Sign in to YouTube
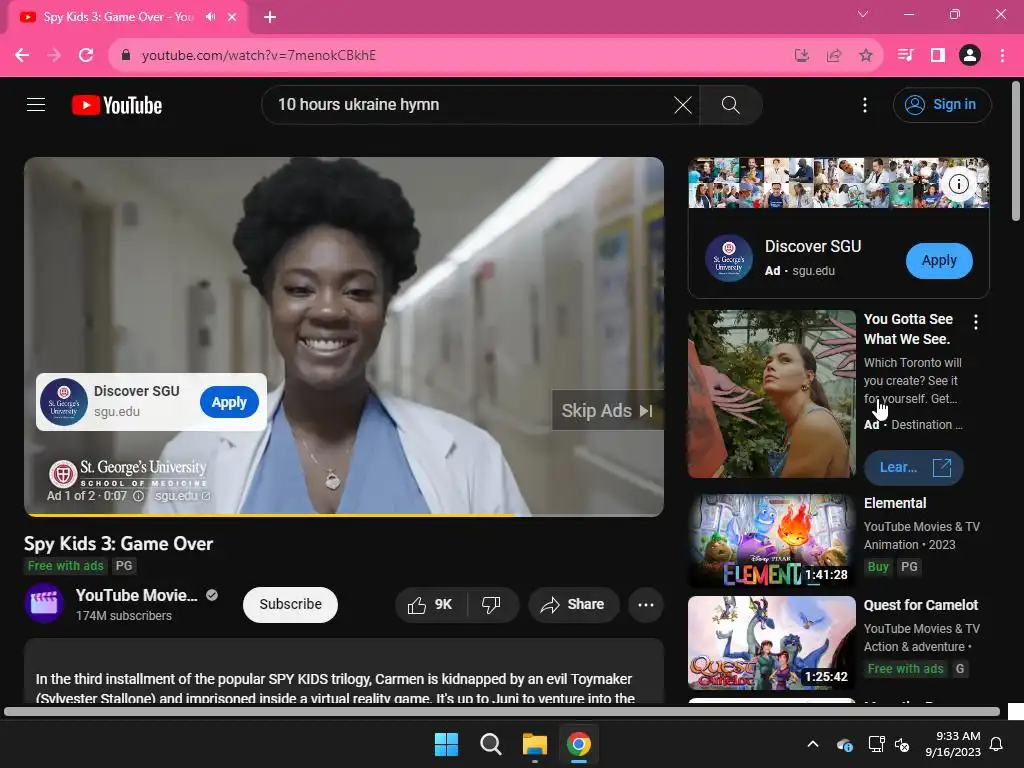The image size is (1024, 768). (x=942, y=104)
